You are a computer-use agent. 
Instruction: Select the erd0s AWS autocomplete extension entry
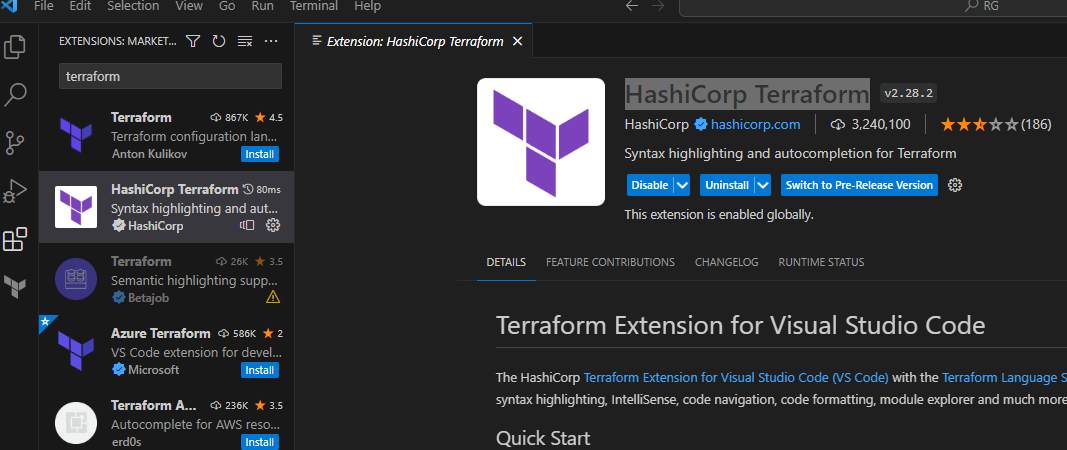click(167, 419)
